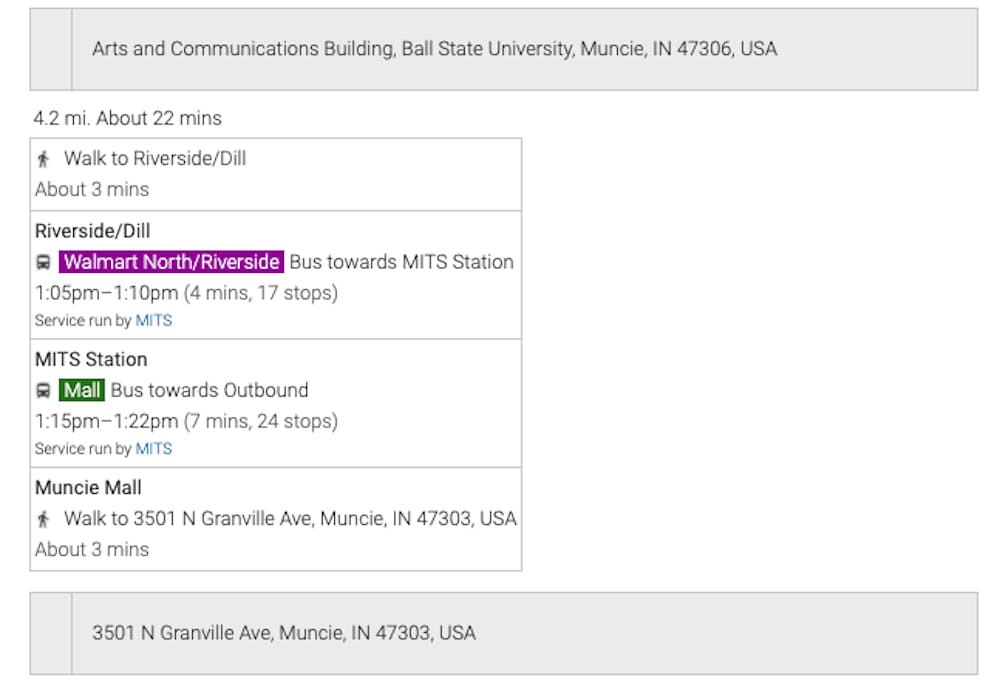
Task: Select the green Mall route badge
Action: (x=82, y=390)
